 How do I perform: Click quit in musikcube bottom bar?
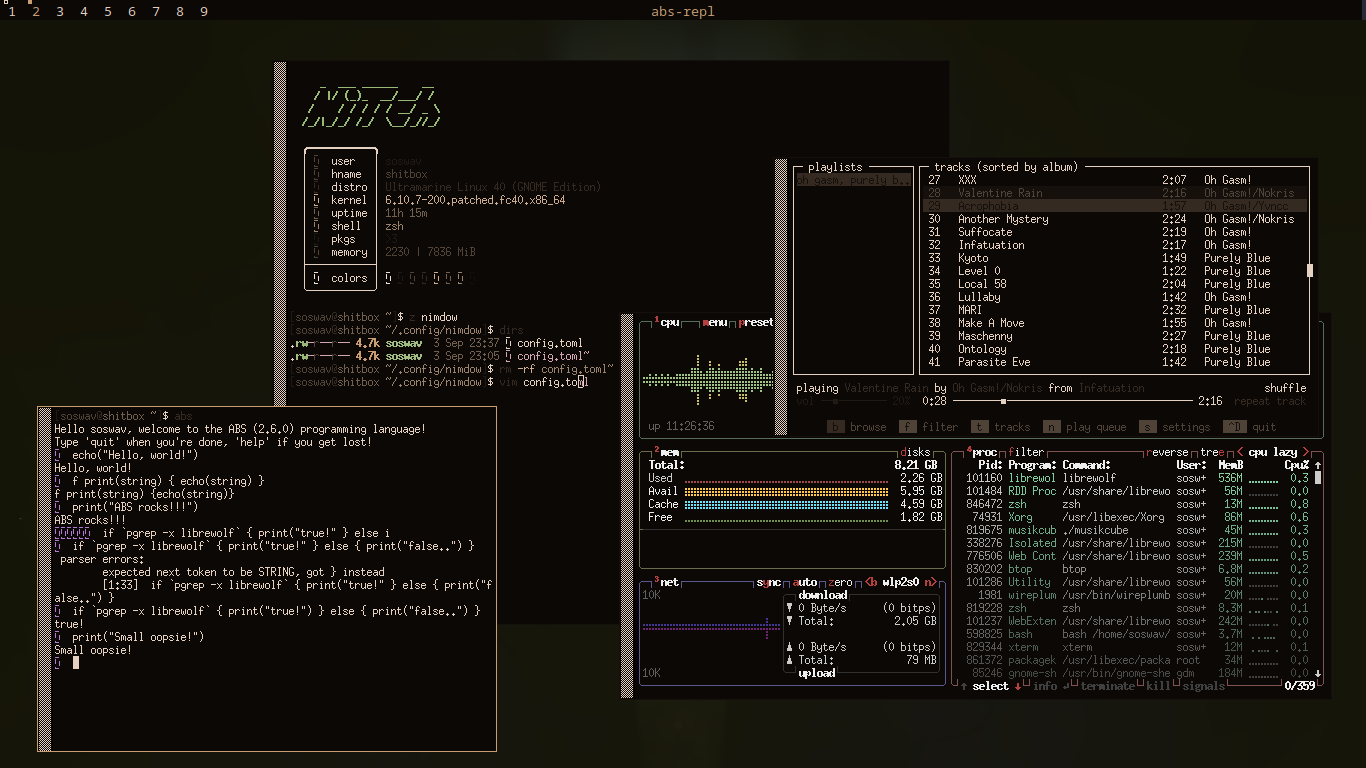pyautogui.click(x=1250, y=427)
